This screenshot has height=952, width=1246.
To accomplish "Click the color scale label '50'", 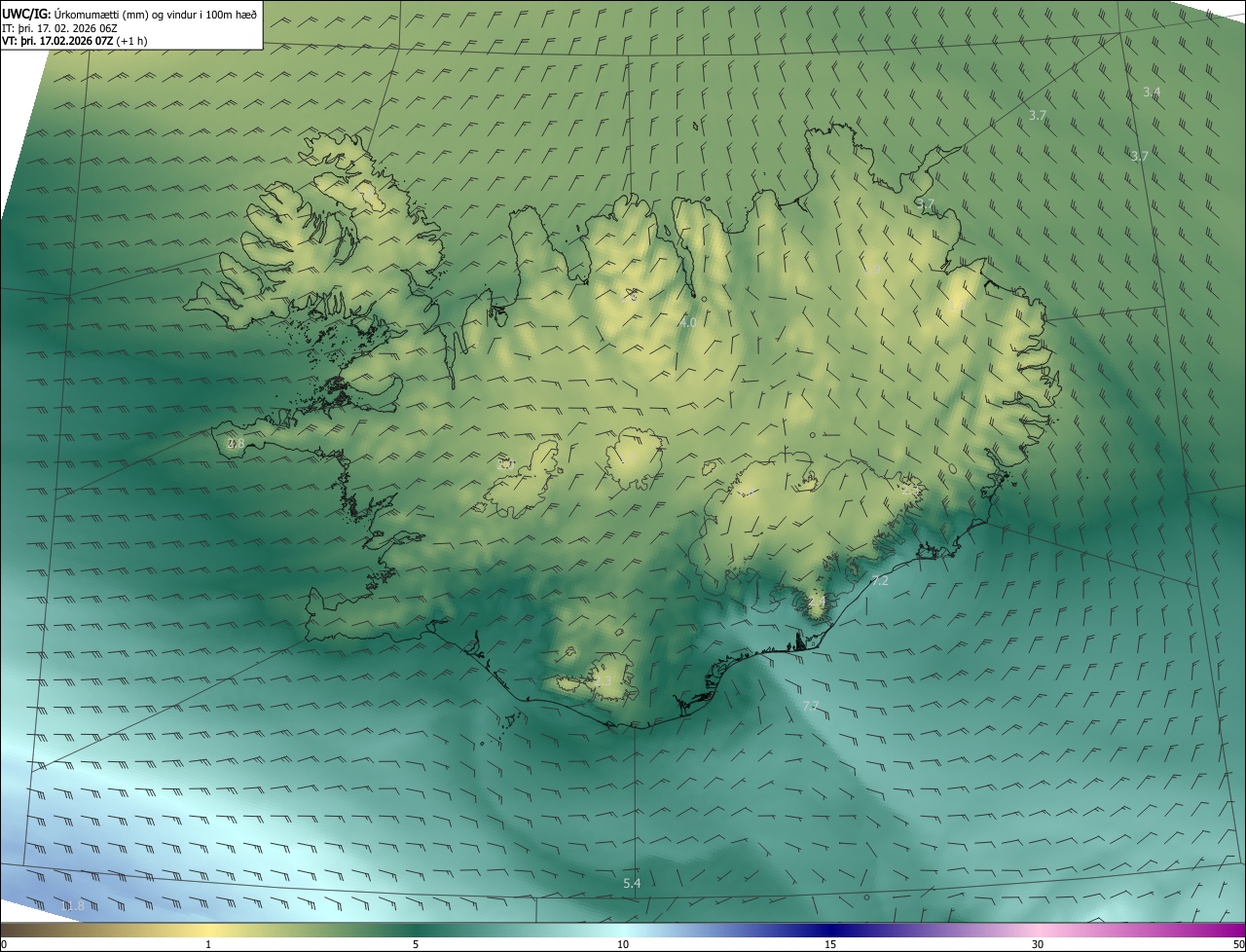I will point(1238,944).
